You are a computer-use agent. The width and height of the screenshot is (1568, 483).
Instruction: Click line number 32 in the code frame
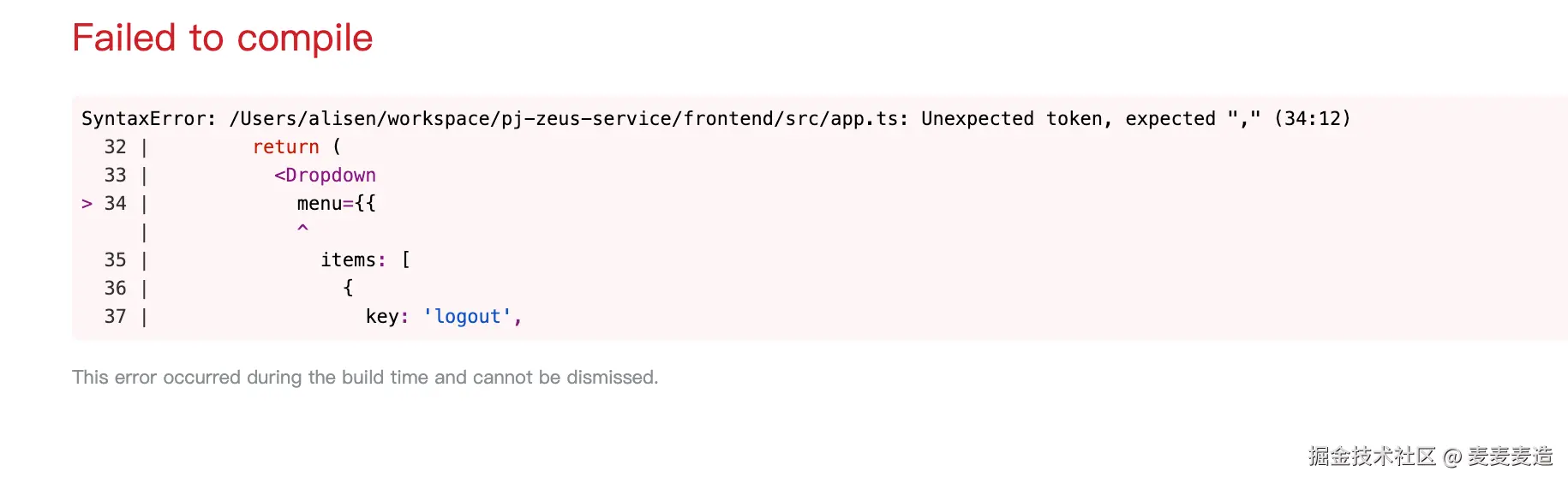tap(116, 147)
